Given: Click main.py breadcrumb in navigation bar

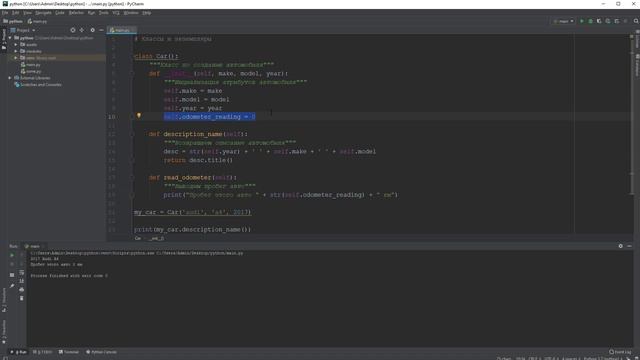Looking at the screenshot, I should [x=38, y=21].
